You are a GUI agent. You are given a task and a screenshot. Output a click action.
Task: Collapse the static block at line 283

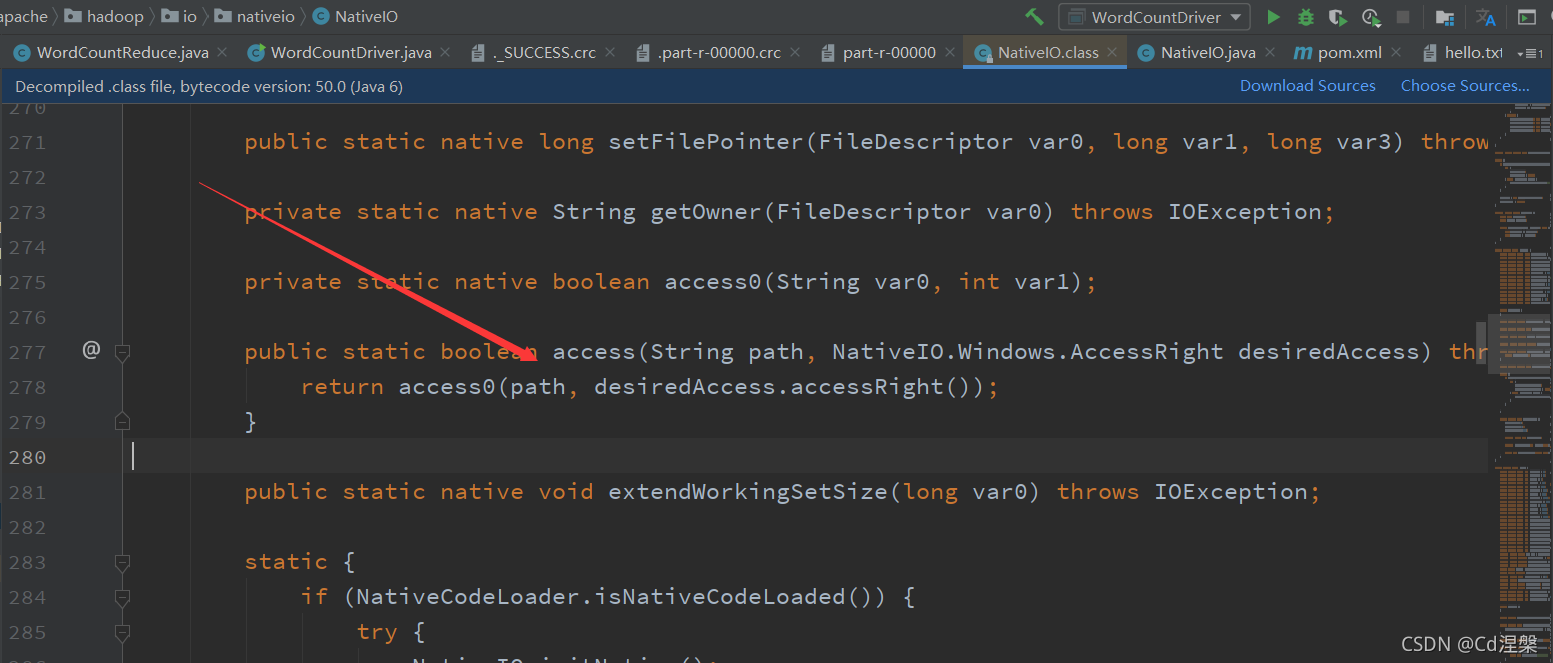(x=122, y=562)
